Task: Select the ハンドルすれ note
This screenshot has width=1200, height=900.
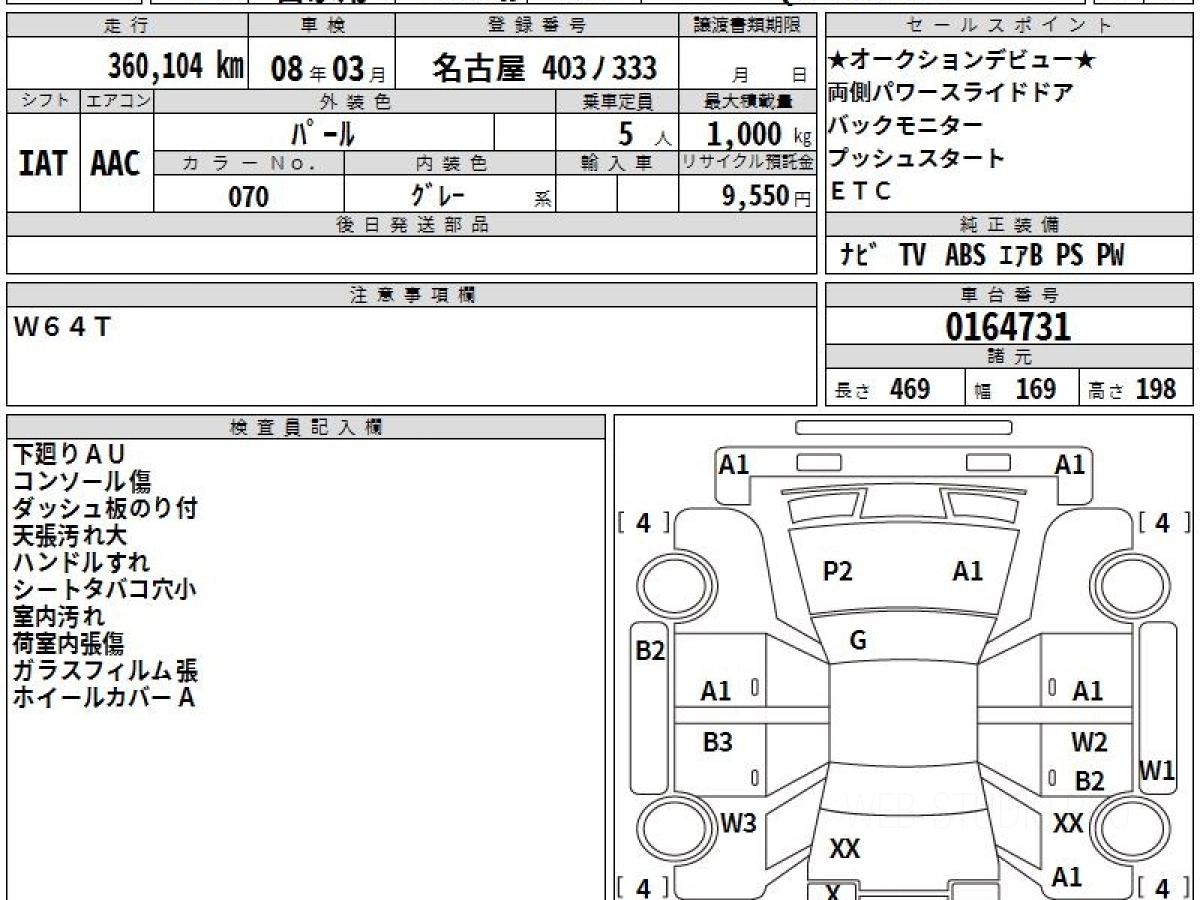Action: pyautogui.click(x=81, y=562)
